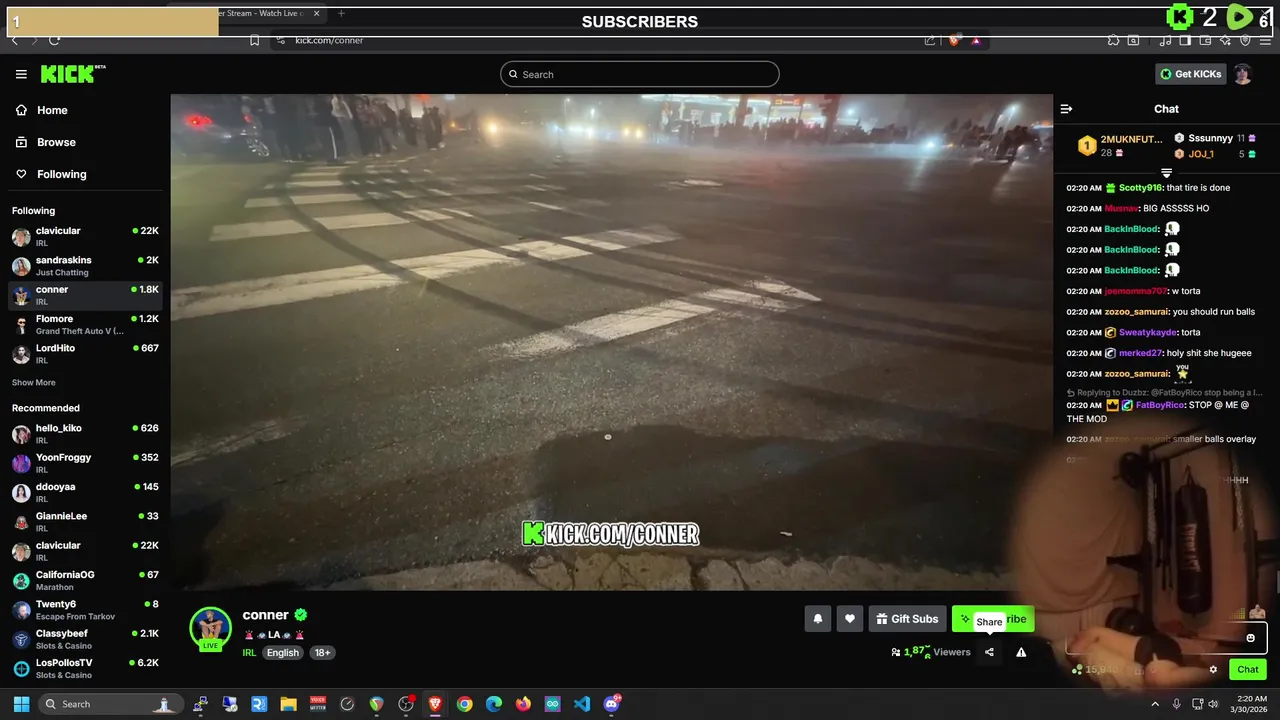Click the share stream icon
Viewport: 1280px width, 720px height.
tap(989, 652)
